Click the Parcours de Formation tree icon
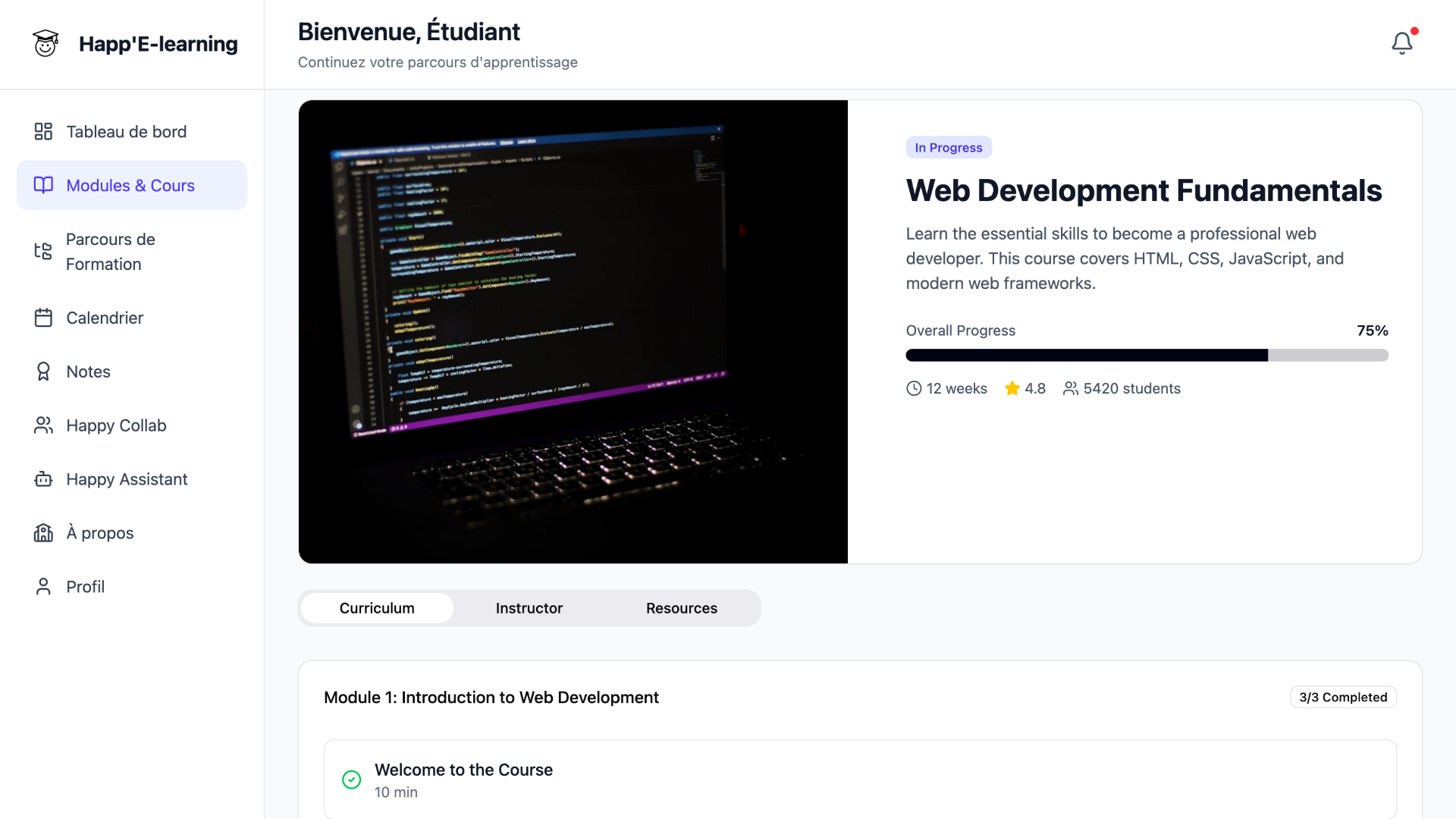Screen dimensions: 1456x819 coord(43,251)
